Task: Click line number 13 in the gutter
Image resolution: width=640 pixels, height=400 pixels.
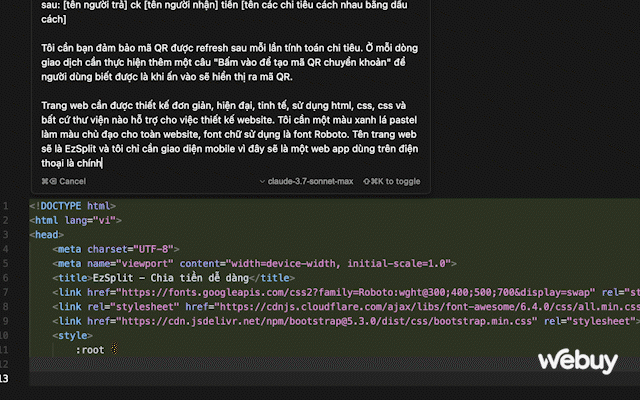Action: (x=7, y=378)
